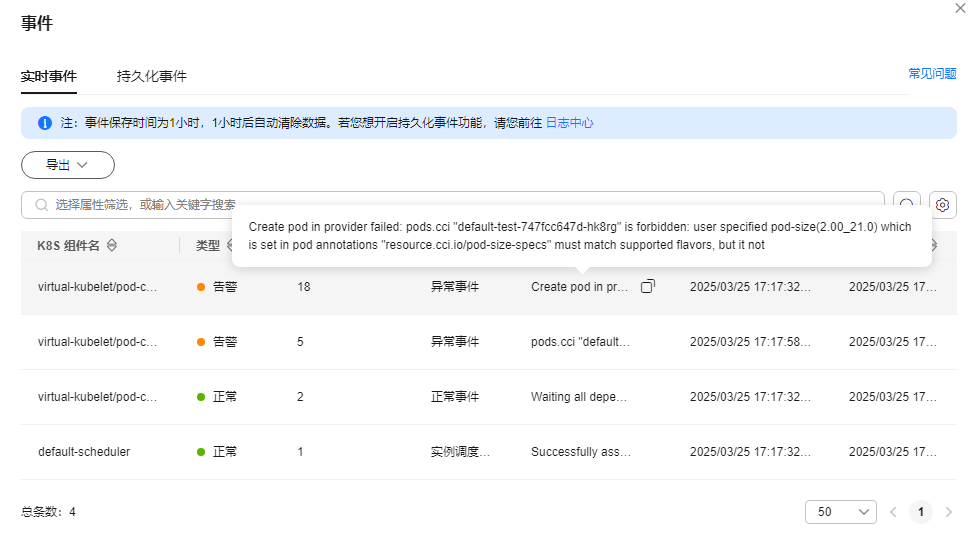Select page 1 in pagination
Screen dimensions: 978x534
921,512
